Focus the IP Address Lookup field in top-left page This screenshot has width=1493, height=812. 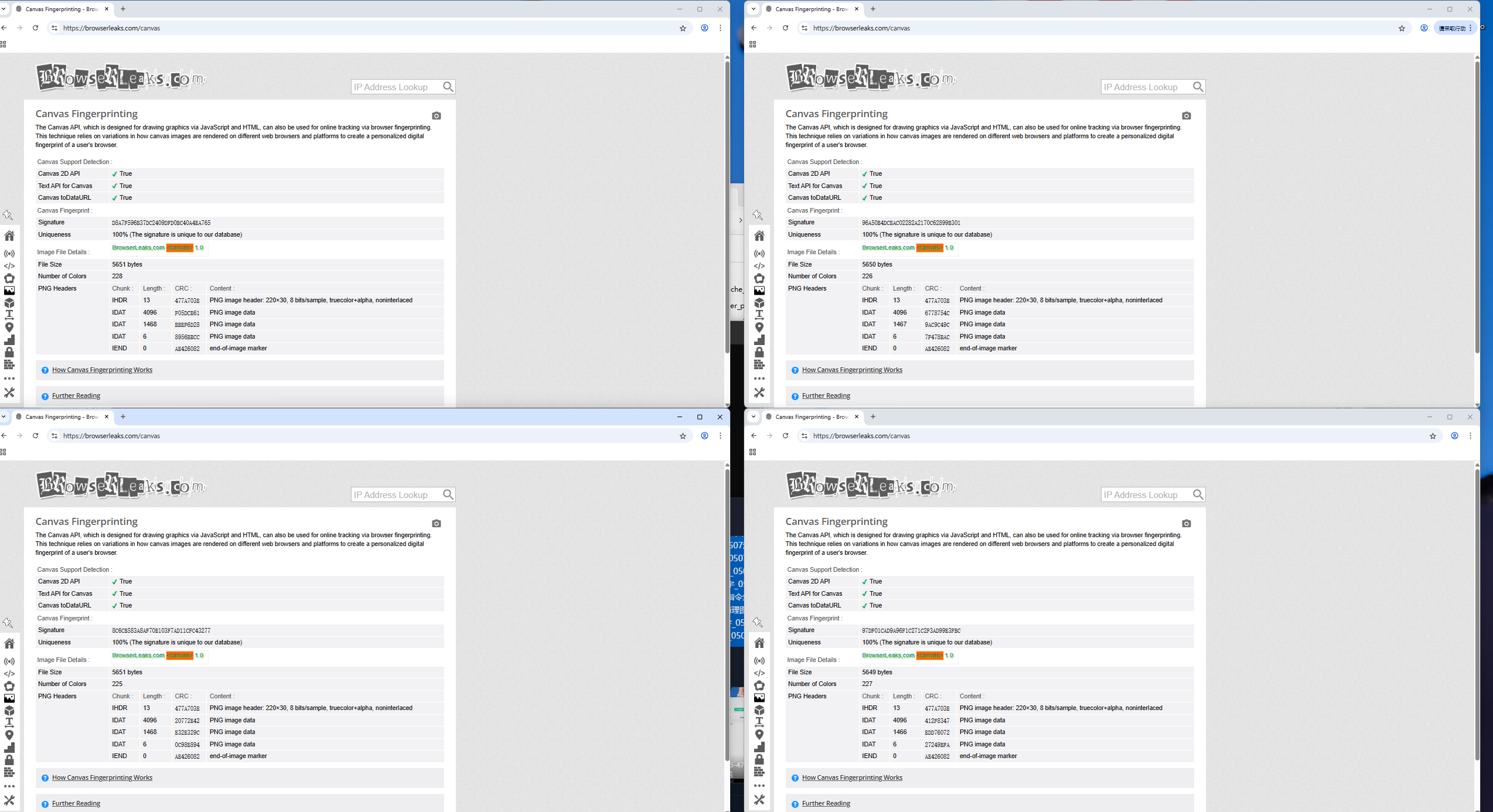(397, 87)
